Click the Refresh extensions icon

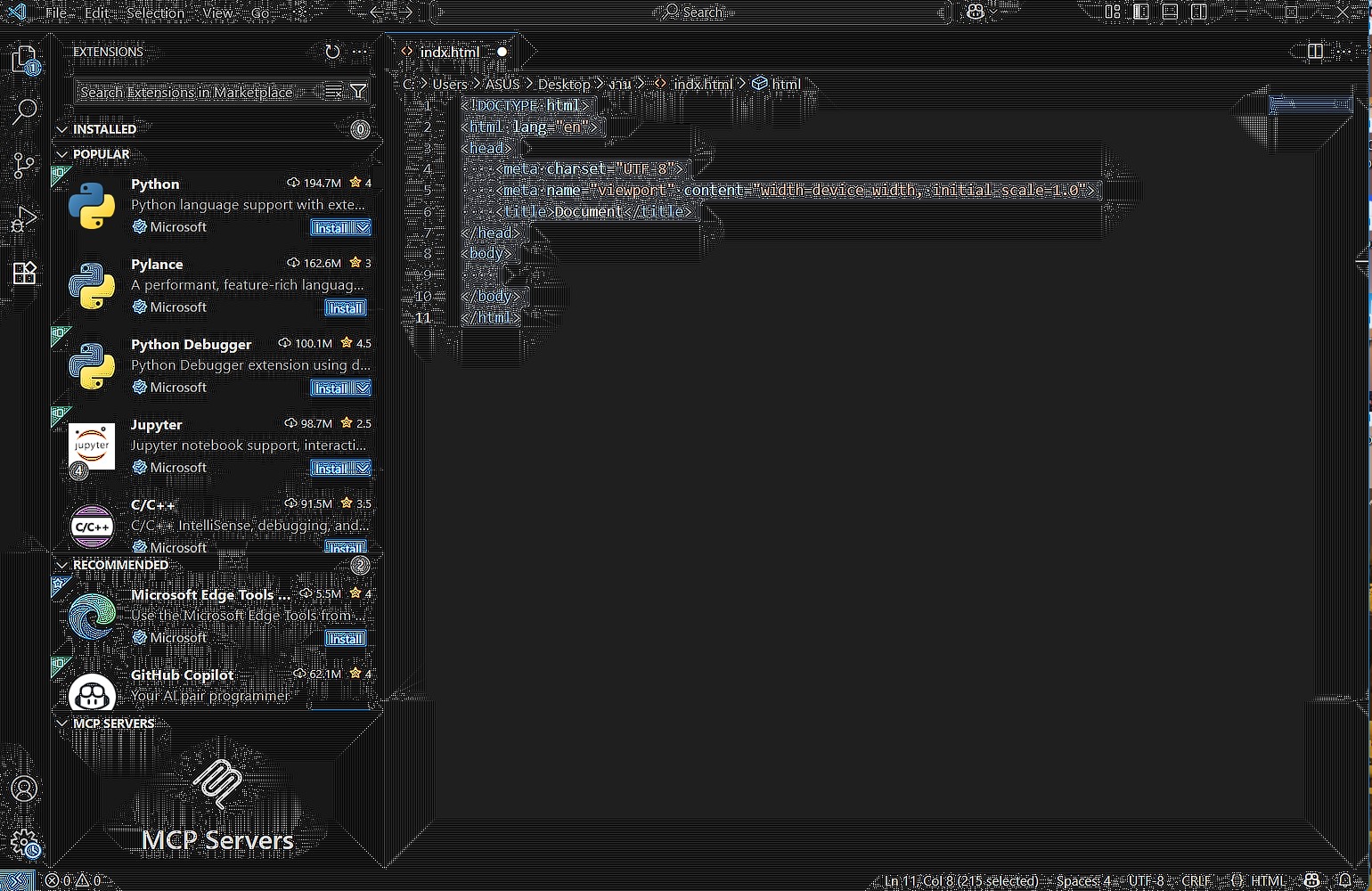pyautogui.click(x=332, y=52)
